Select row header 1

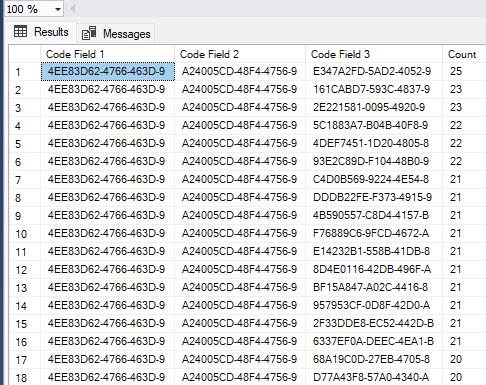click(x=25, y=72)
